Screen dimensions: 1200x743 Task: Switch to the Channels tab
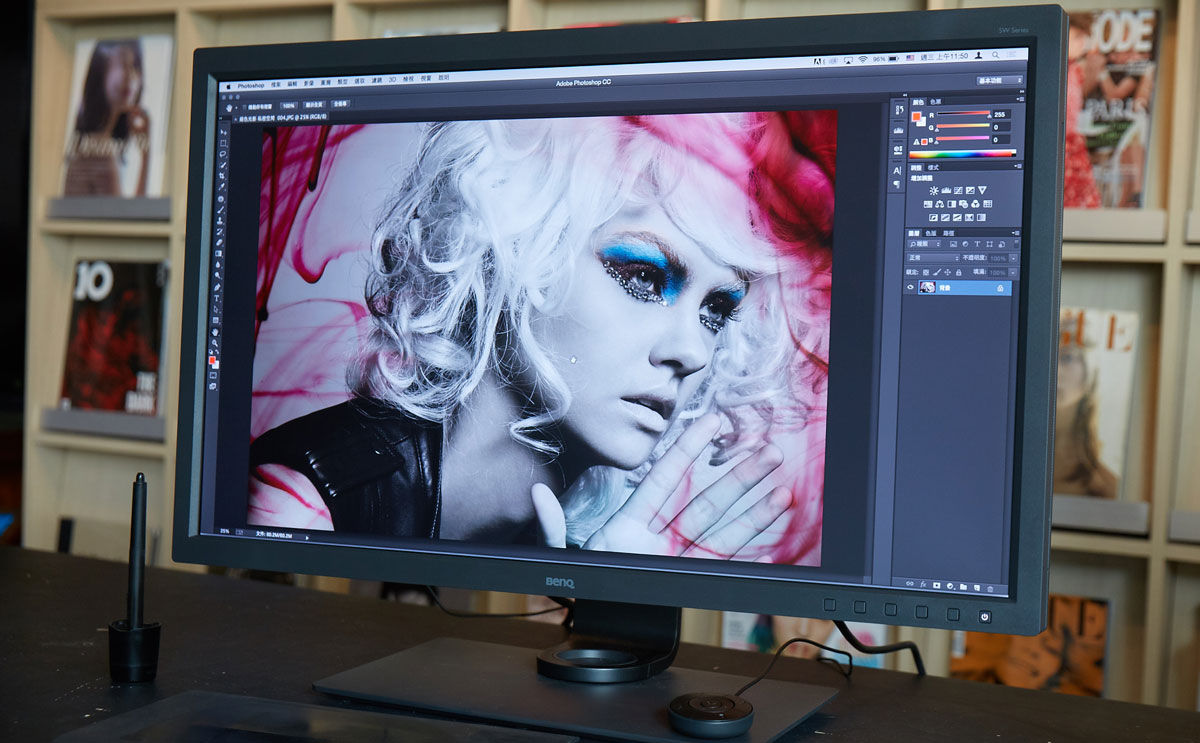coord(931,233)
